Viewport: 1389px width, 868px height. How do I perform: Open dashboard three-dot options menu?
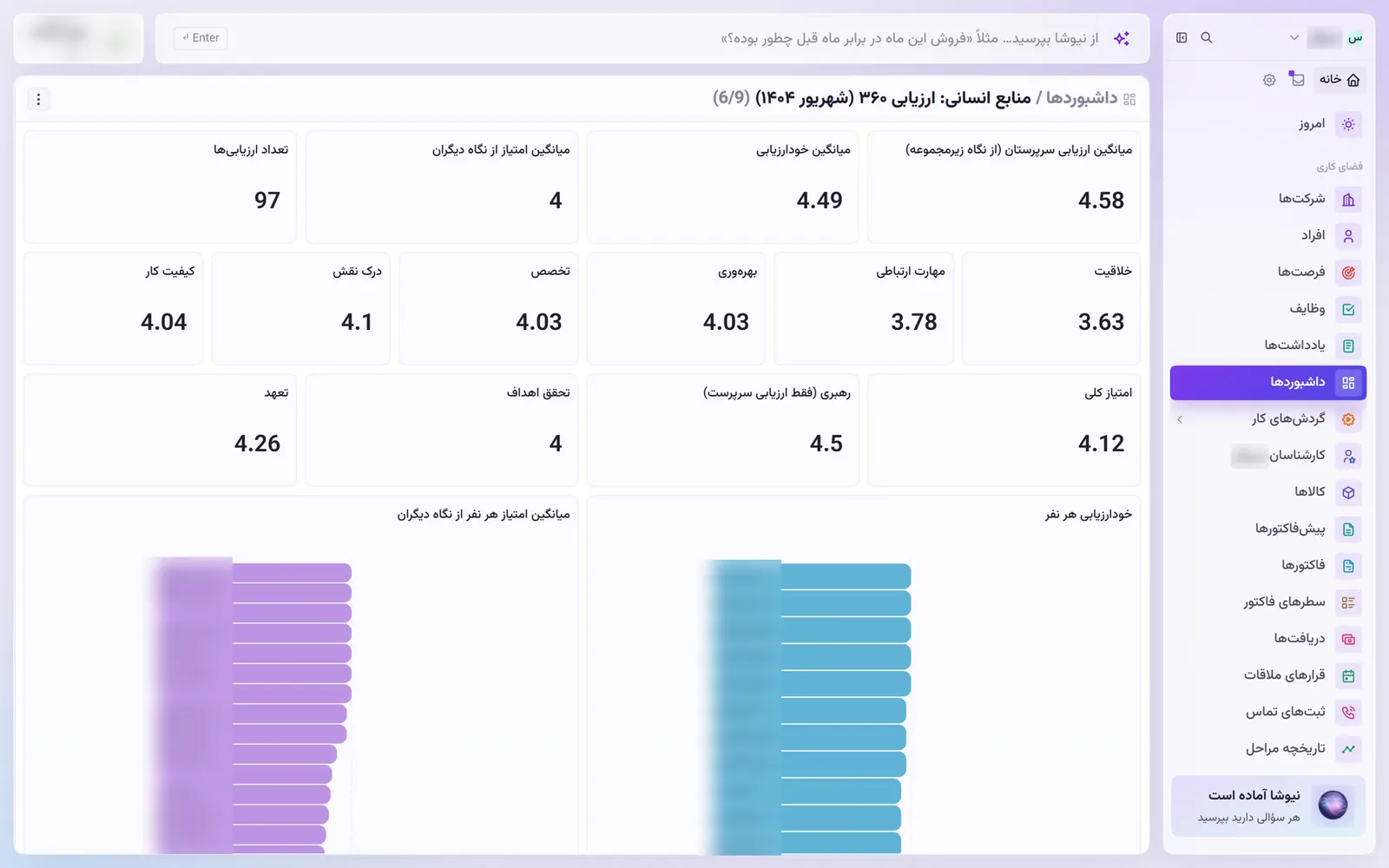point(38,99)
